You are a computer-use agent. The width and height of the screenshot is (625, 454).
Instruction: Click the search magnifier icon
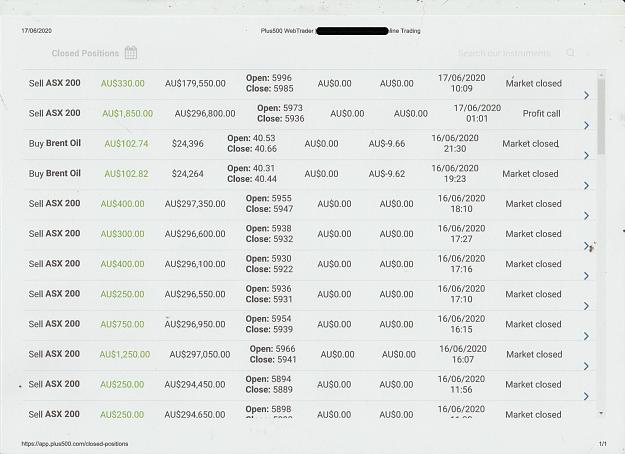[570, 53]
